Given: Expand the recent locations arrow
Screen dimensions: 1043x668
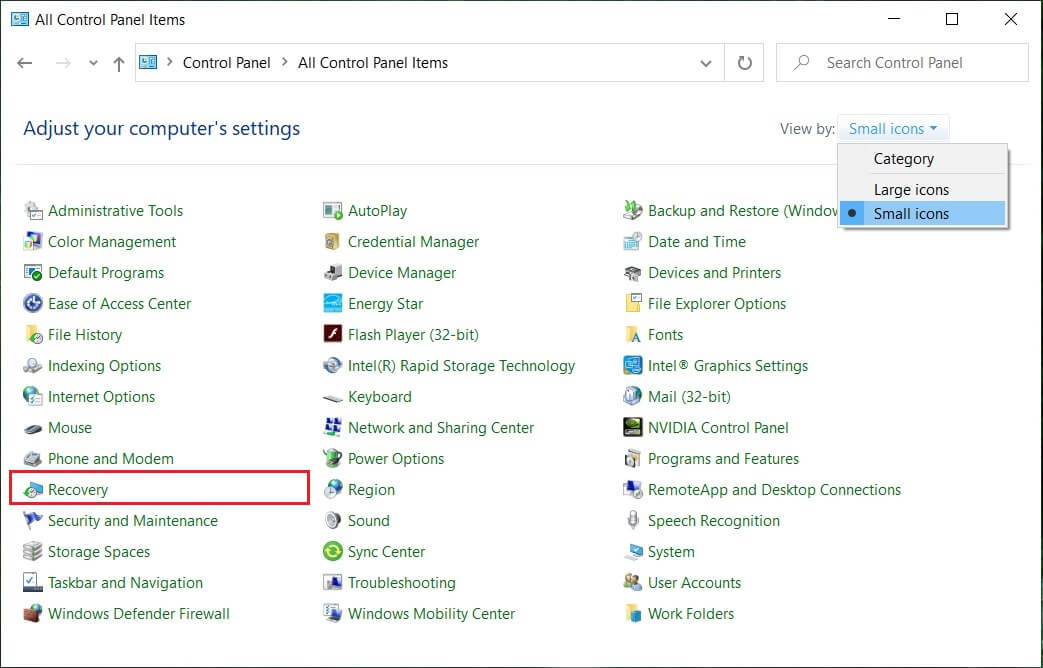Looking at the screenshot, I should point(93,63).
